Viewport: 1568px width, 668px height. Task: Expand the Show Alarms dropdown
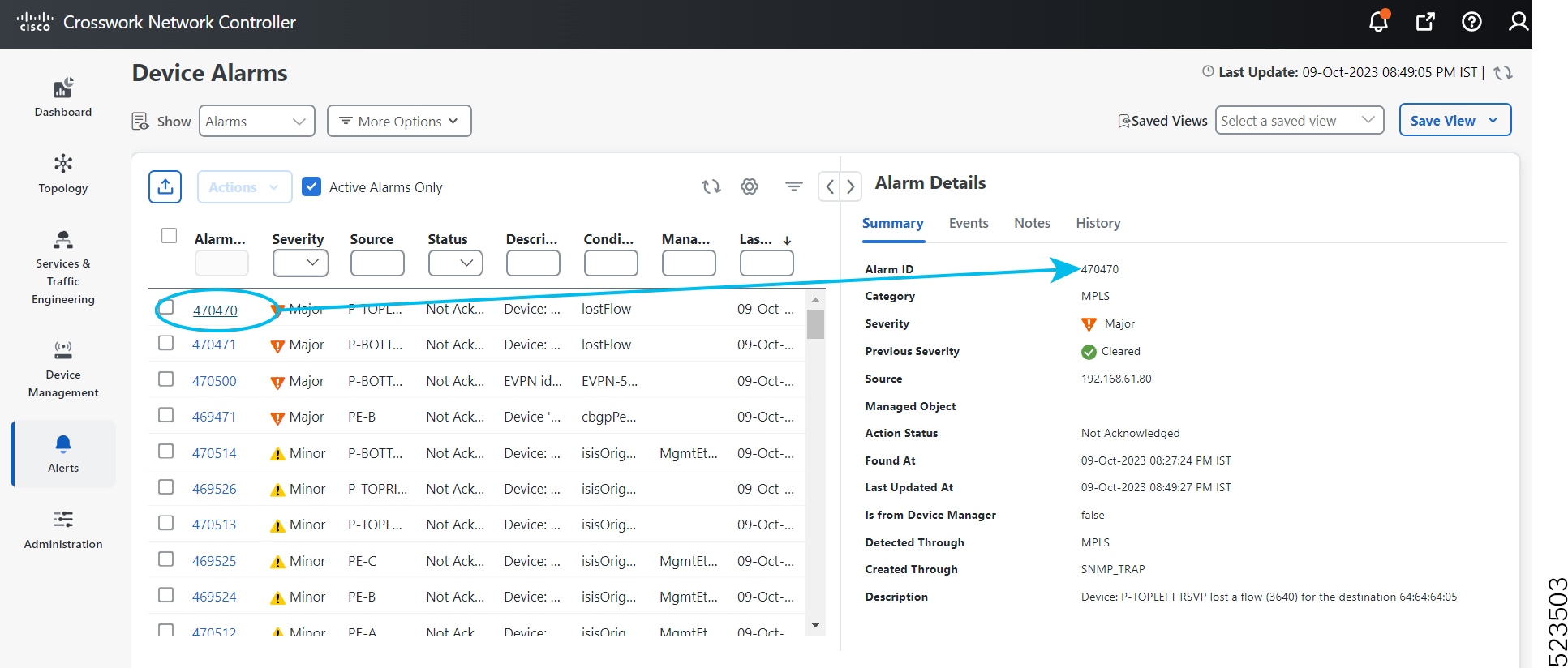[x=256, y=122]
